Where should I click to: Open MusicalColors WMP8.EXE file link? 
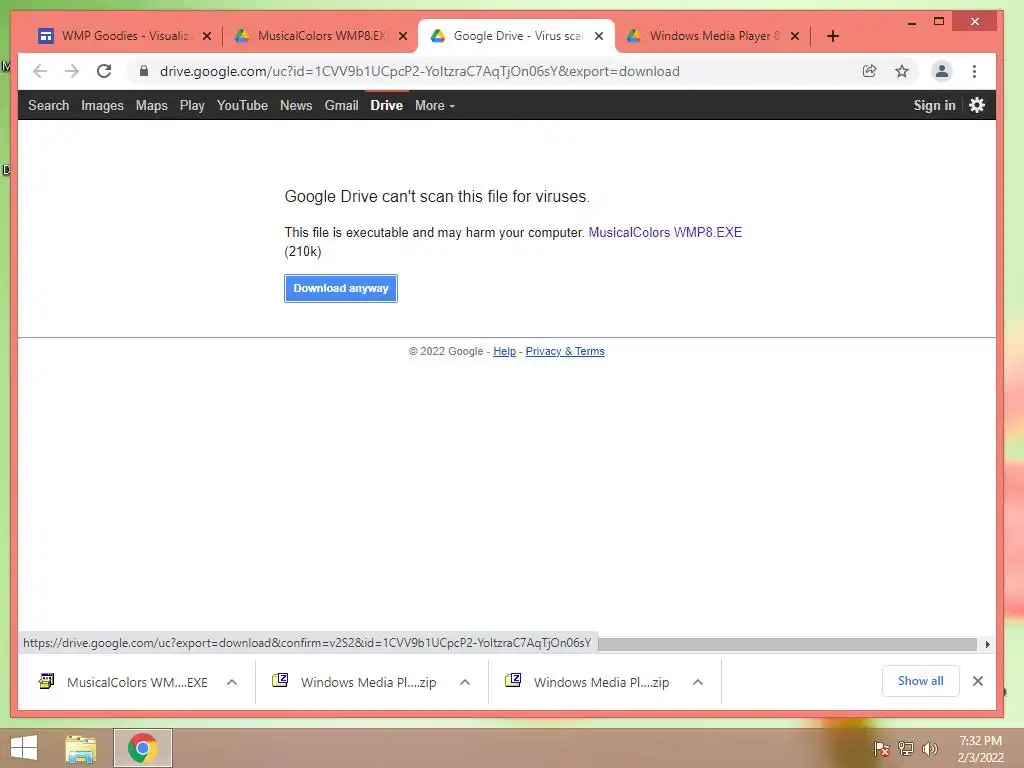click(665, 232)
